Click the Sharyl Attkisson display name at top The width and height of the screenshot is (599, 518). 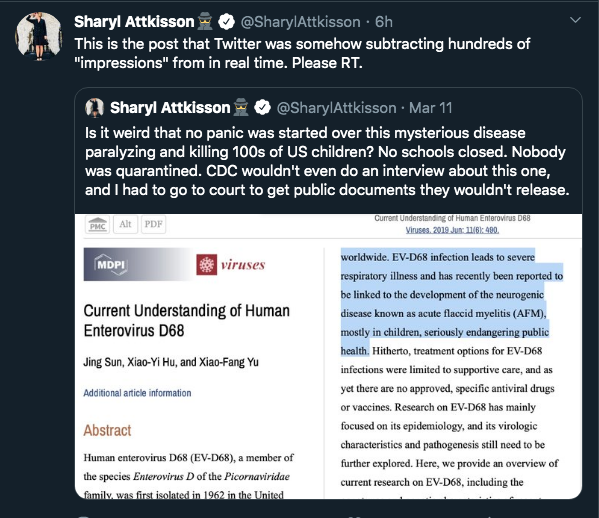point(134,22)
